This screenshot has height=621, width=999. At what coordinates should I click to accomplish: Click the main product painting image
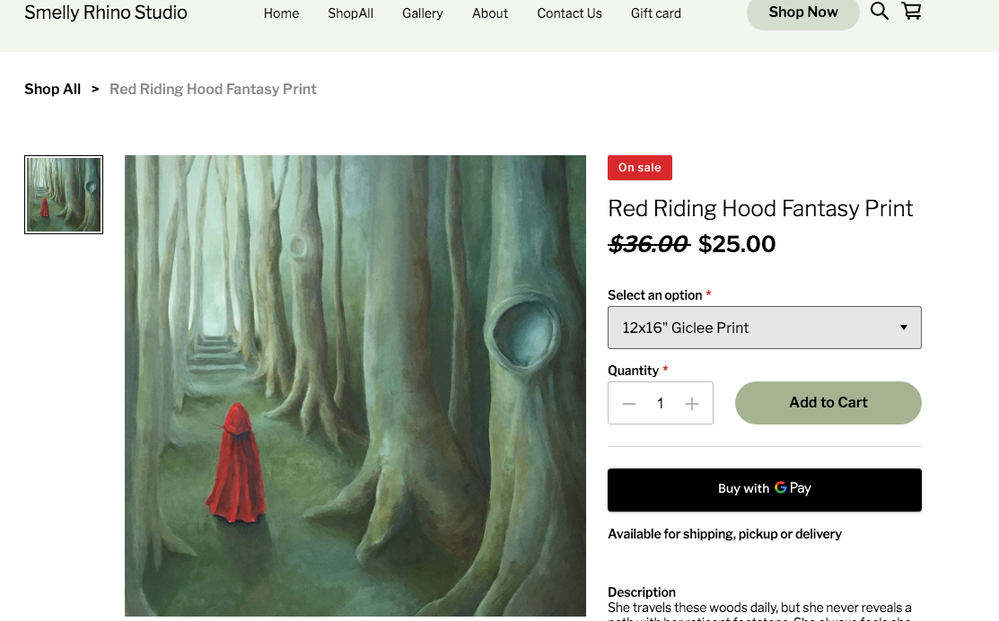(355, 385)
